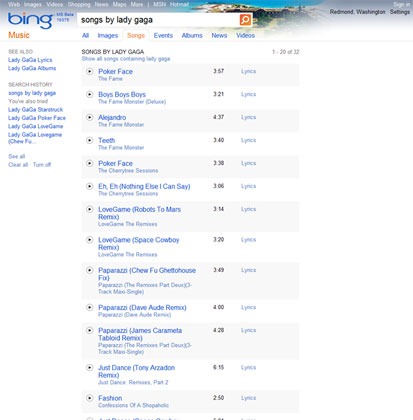Click the Music section heading
The height and width of the screenshot is (420, 413).
coord(19,35)
